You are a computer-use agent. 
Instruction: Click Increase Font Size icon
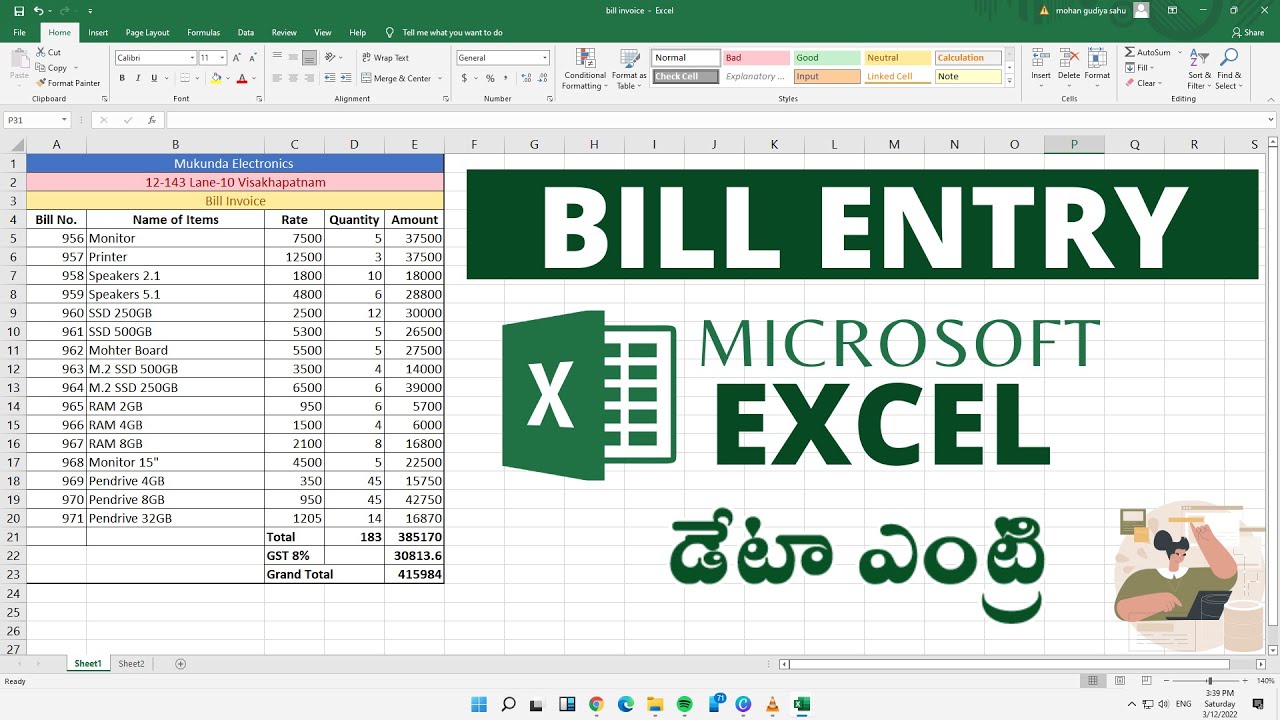pos(237,58)
